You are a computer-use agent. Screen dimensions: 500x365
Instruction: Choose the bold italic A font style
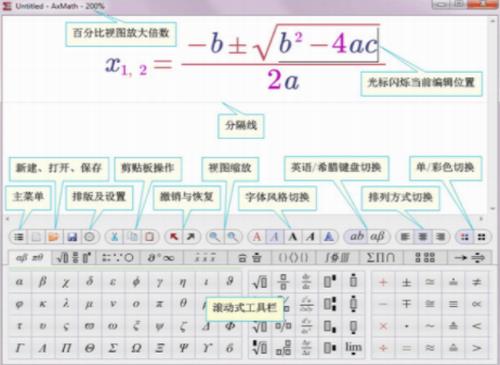pyautogui.click(x=311, y=237)
